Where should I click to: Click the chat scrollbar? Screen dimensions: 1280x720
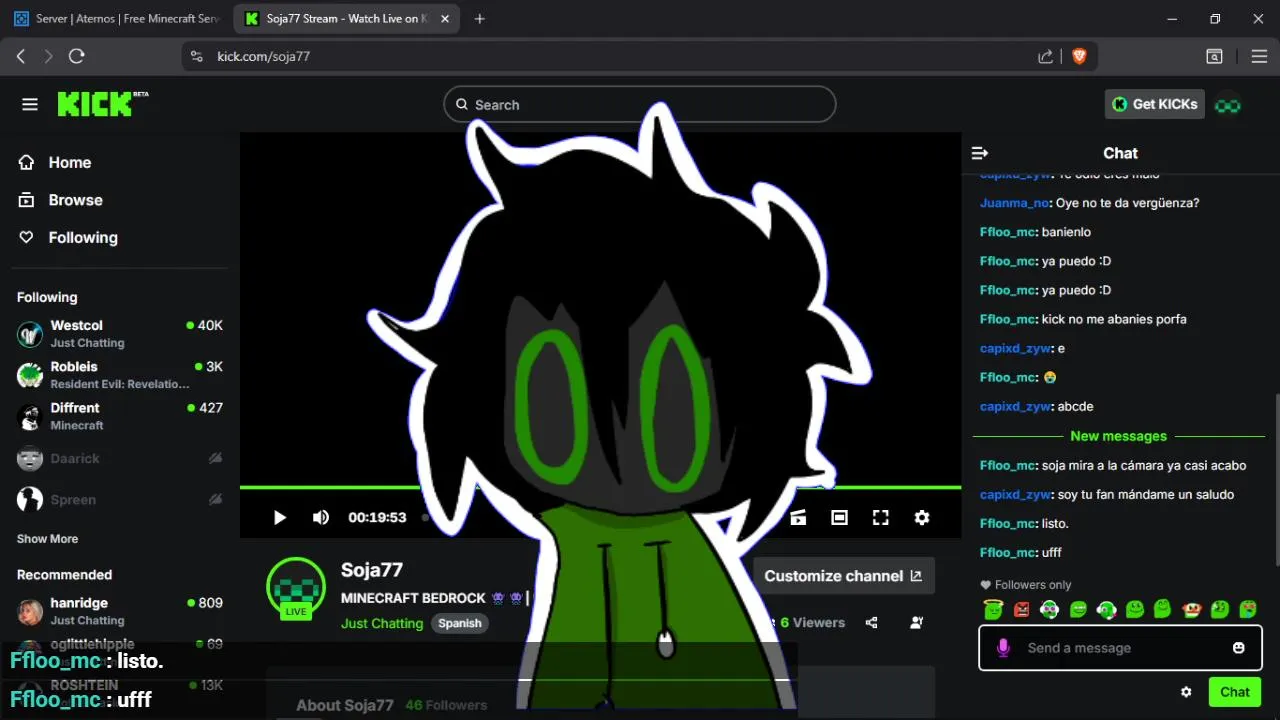[1276, 480]
